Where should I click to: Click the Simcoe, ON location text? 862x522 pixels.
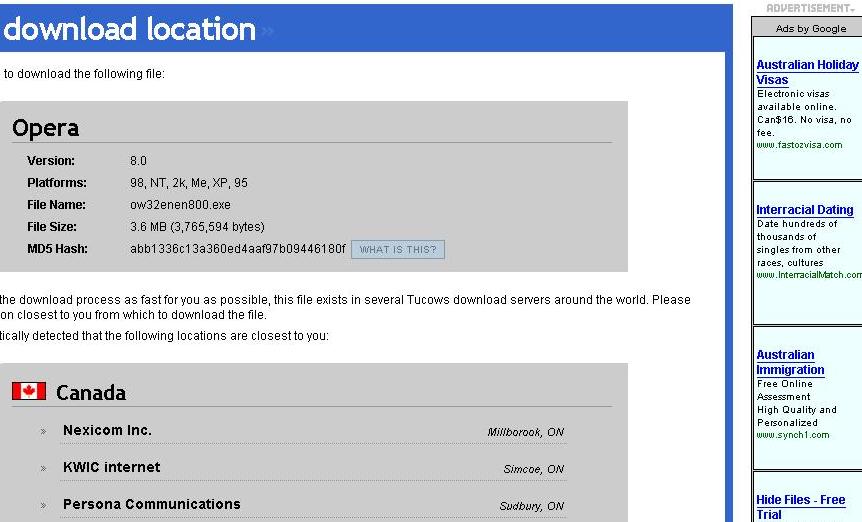[x=534, y=469]
